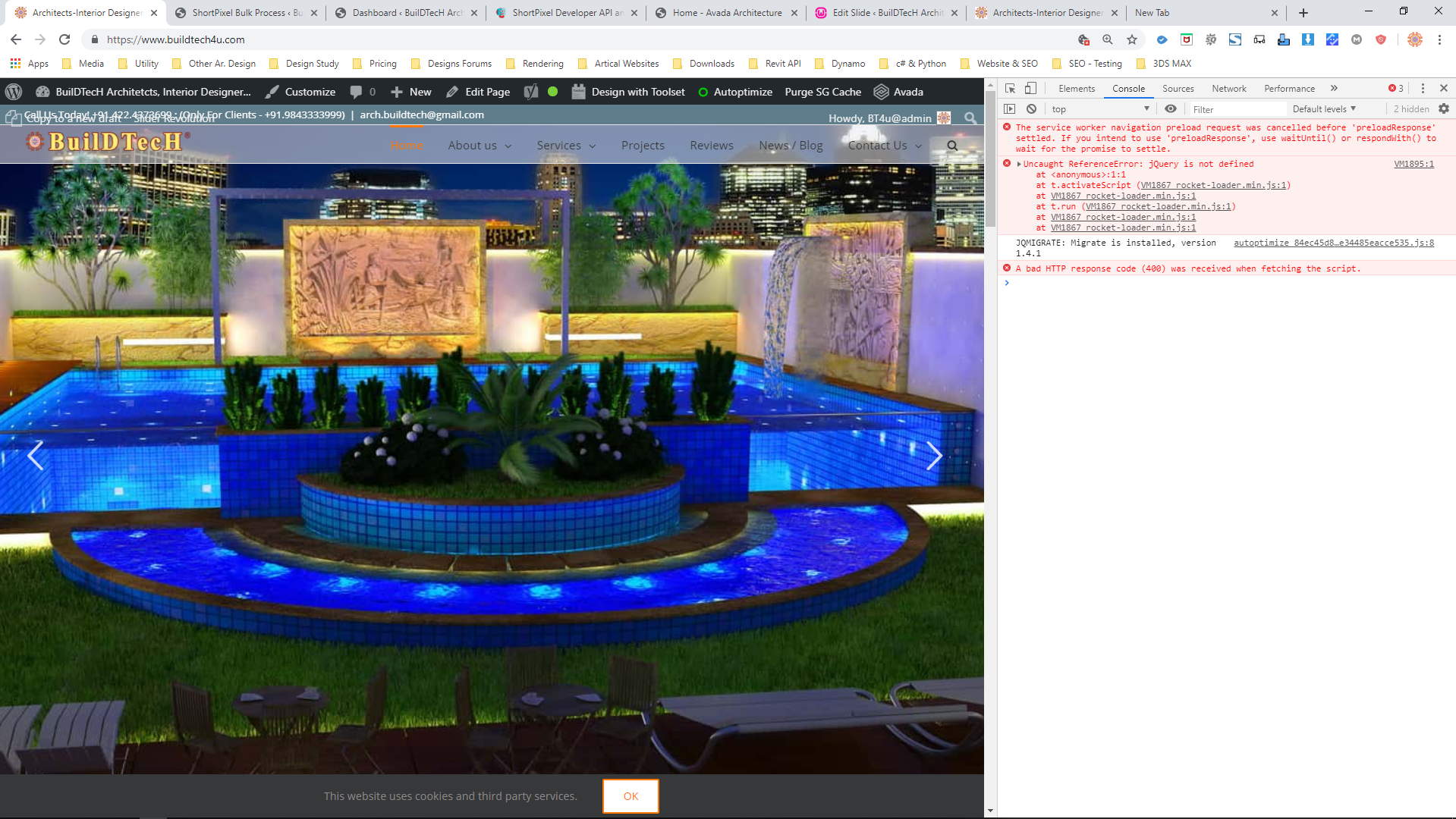The image size is (1456, 819).
Task: Open a new browser tab with plus
Action: tap(1303, 13)
